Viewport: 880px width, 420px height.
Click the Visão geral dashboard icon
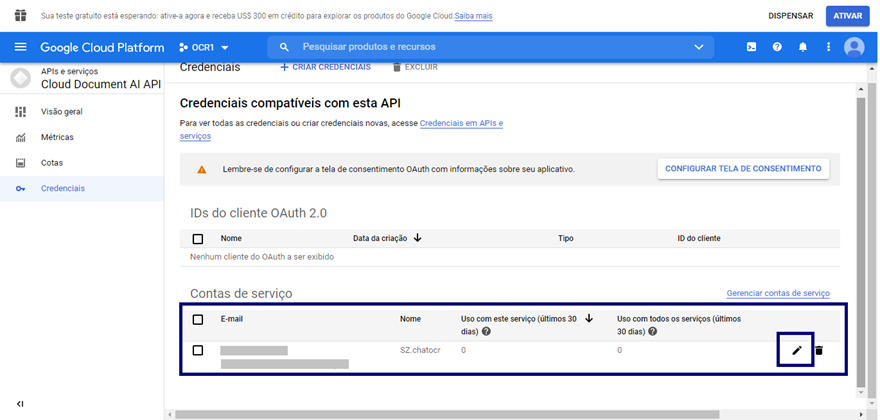point(21,112)
